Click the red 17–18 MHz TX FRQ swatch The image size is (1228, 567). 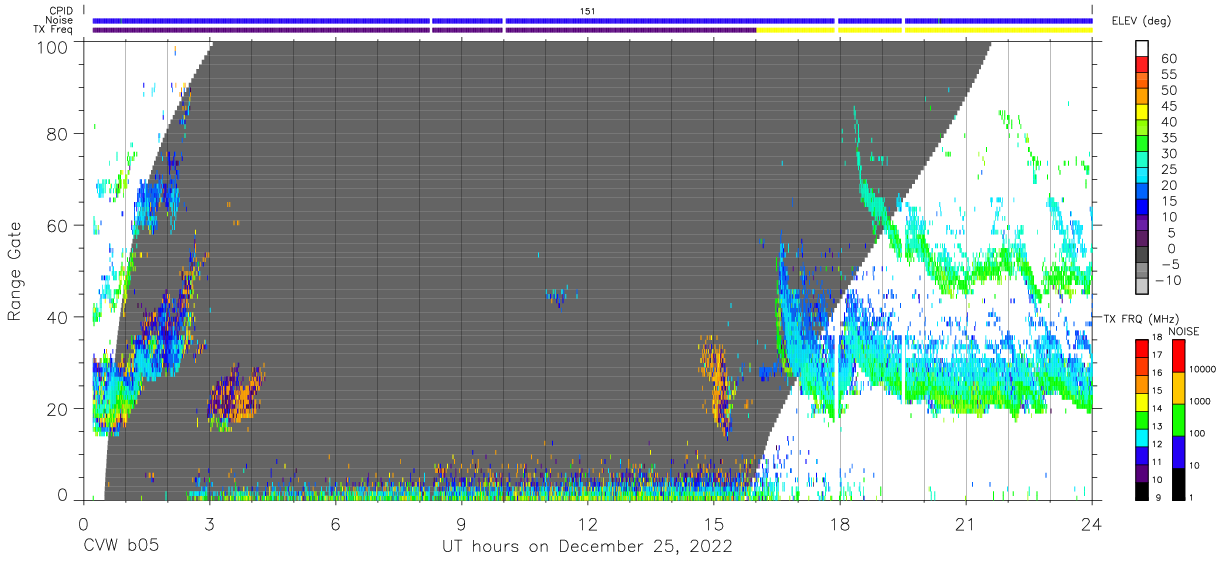coord(1143,347)
